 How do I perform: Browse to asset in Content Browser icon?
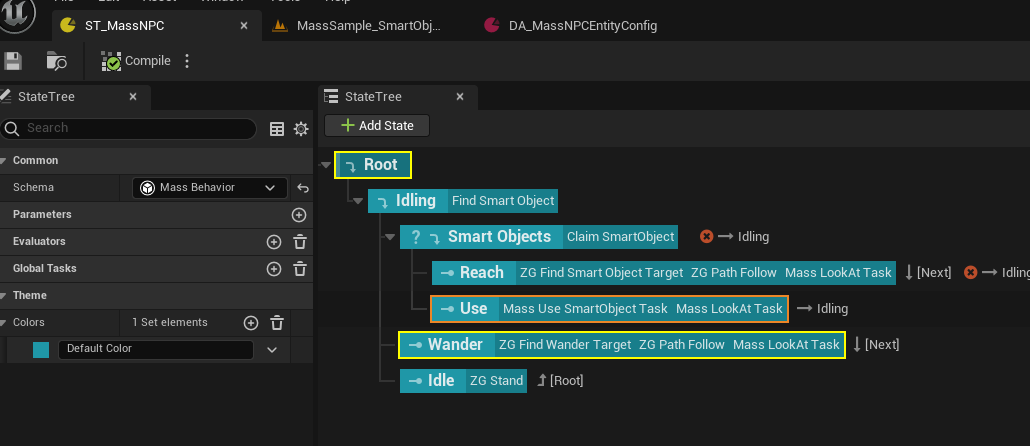pyautogui.click(x=56, y=61)
